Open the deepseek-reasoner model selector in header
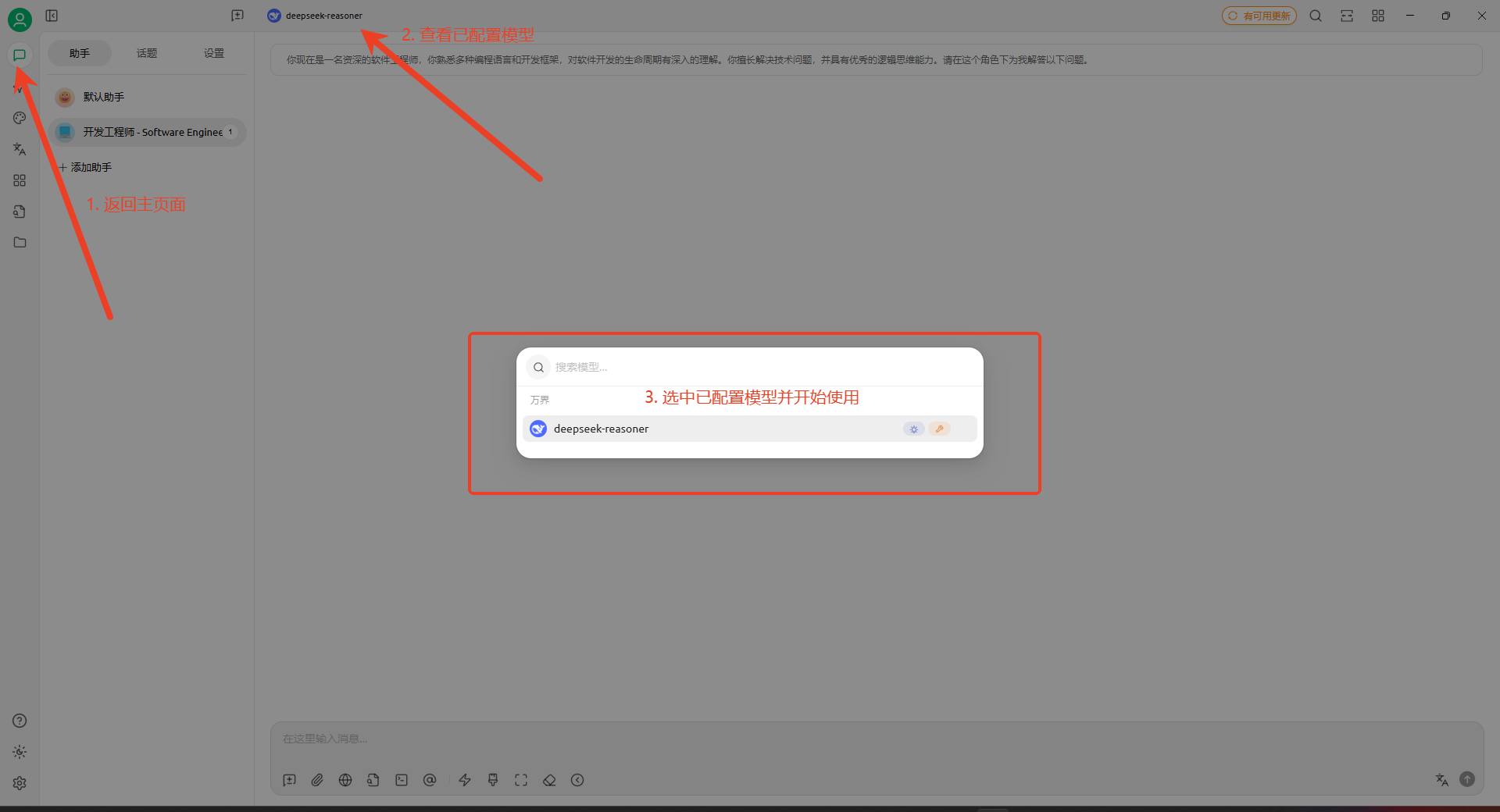Screen dimensions: 1500x812 pyautogui.click(x=315, y=16)
